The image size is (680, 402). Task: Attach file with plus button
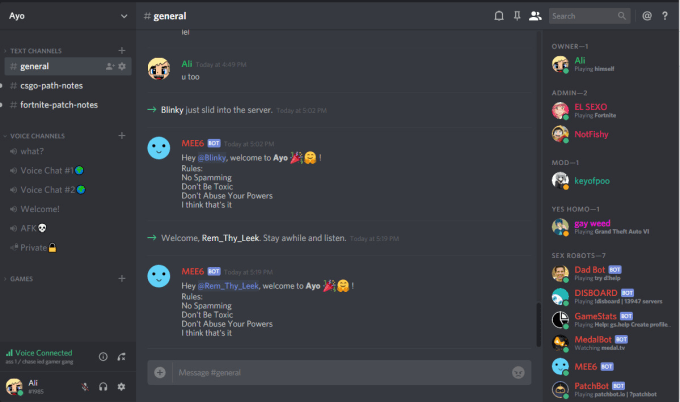click(160, 373)
